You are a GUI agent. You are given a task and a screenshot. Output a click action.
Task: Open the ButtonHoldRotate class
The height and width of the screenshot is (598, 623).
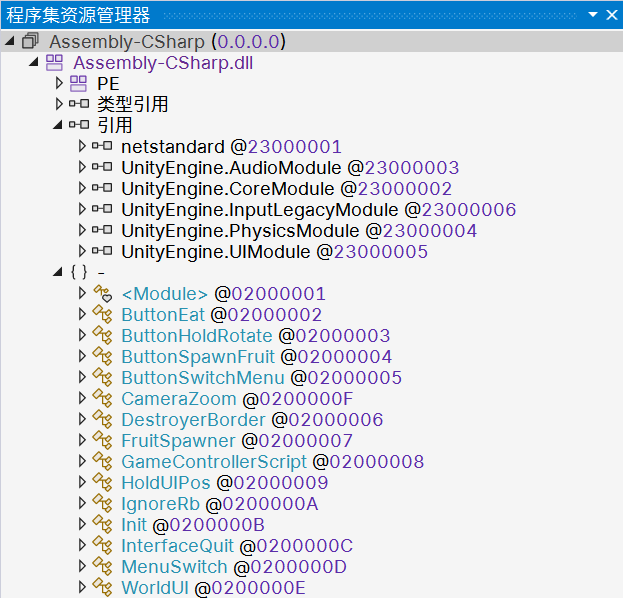point(255,336)
